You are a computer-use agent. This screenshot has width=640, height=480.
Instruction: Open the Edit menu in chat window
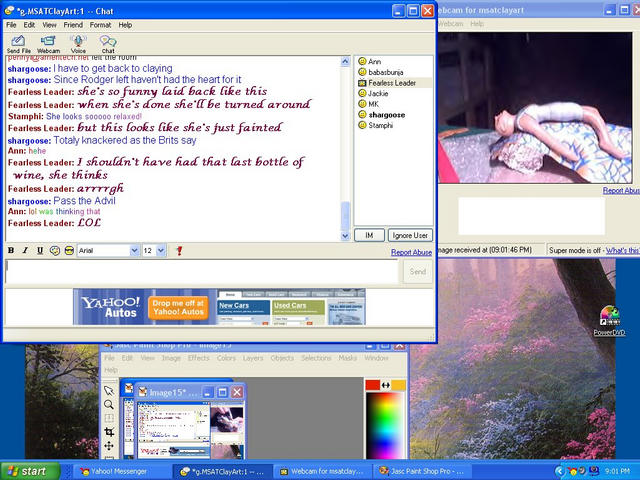pyautogui.click(x=29, y=25)
